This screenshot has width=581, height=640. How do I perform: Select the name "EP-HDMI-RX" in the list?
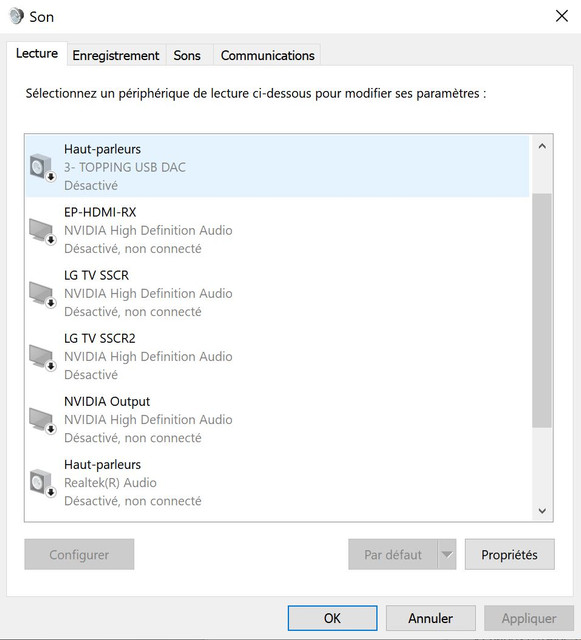click(x=100, y=212)
